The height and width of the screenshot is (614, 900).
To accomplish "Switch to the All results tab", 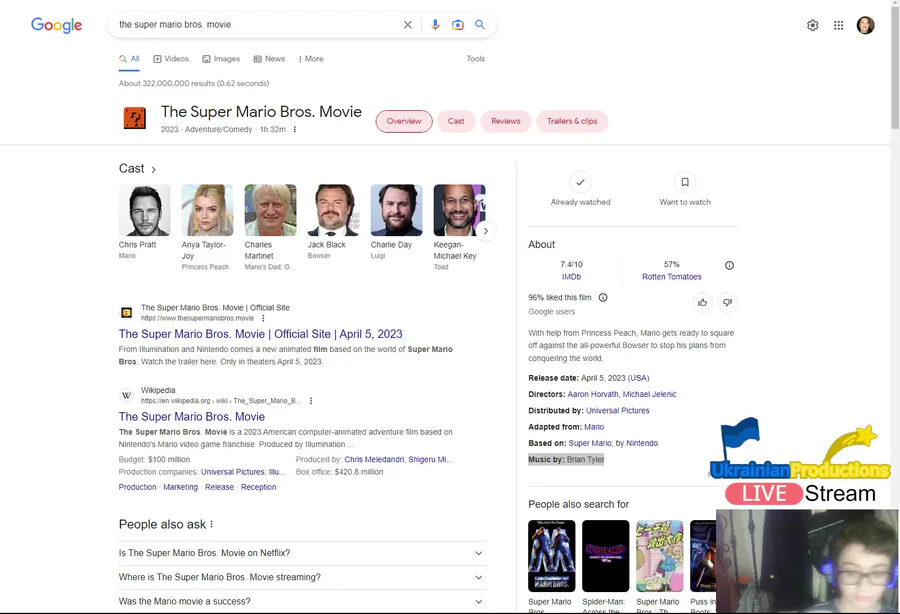I will coord(129,59).
